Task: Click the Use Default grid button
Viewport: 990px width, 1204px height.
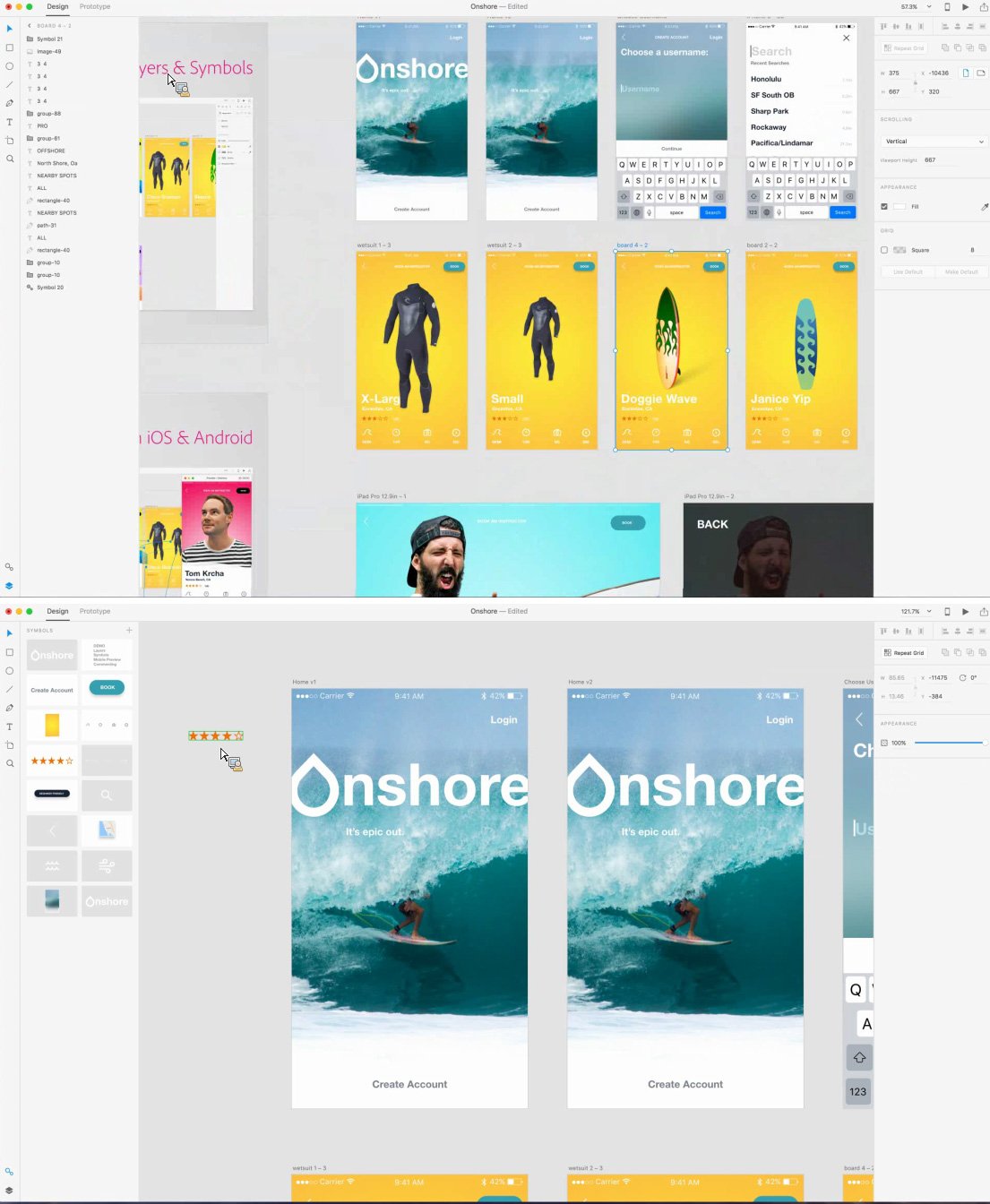Action: 908,271
